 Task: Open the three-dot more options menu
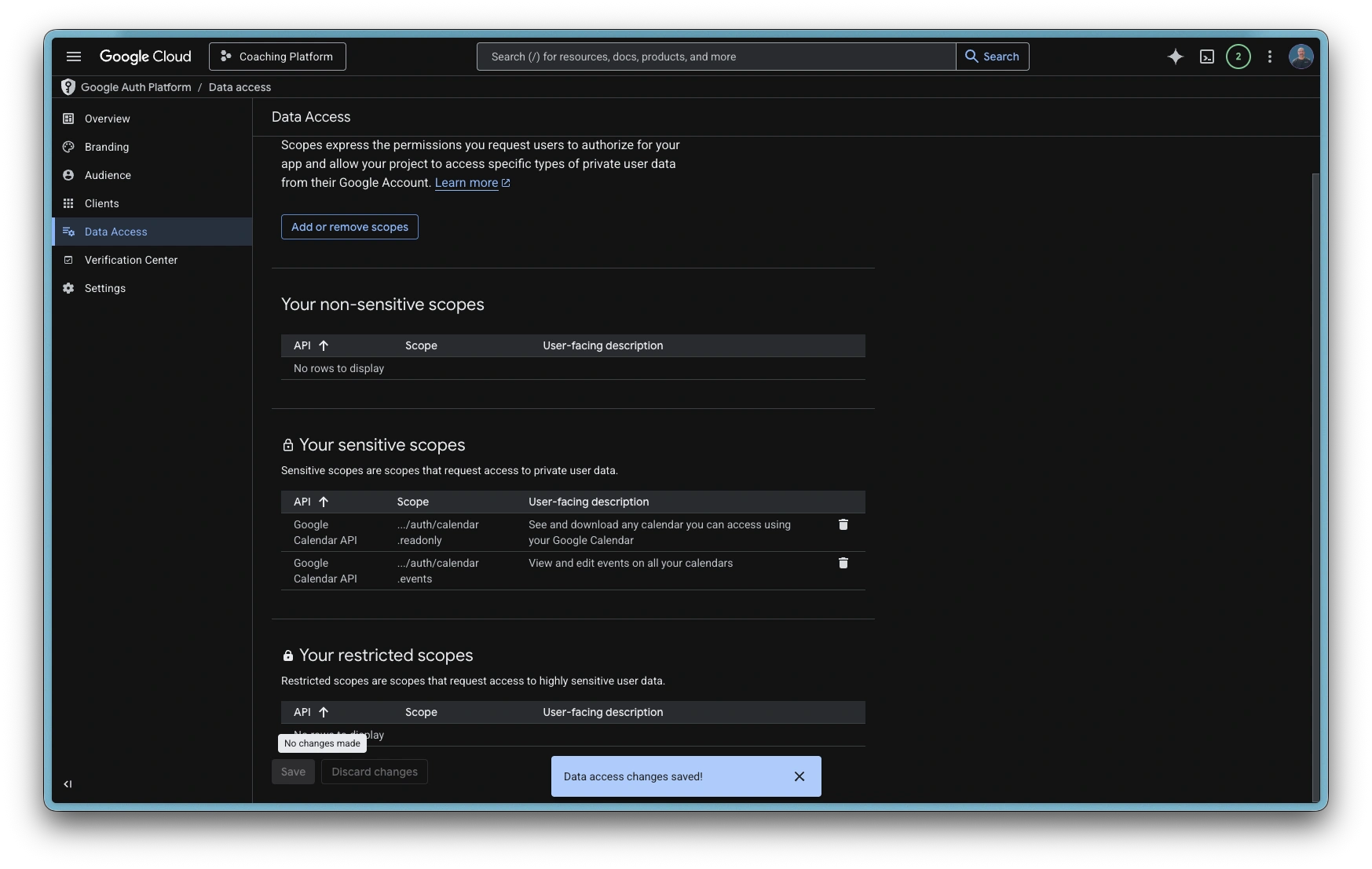click(1269, 57)
